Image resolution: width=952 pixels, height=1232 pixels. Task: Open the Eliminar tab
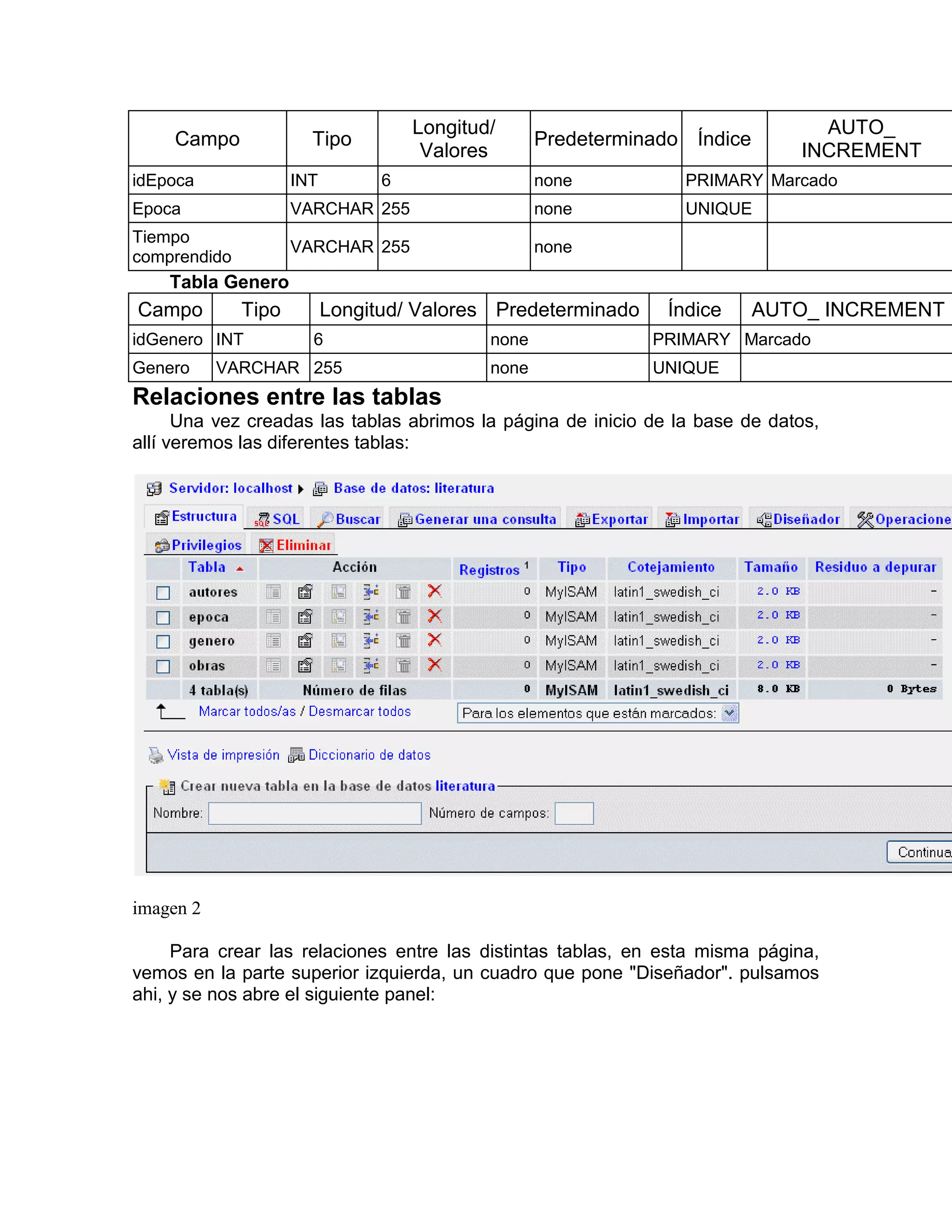[x=294, y=545]
